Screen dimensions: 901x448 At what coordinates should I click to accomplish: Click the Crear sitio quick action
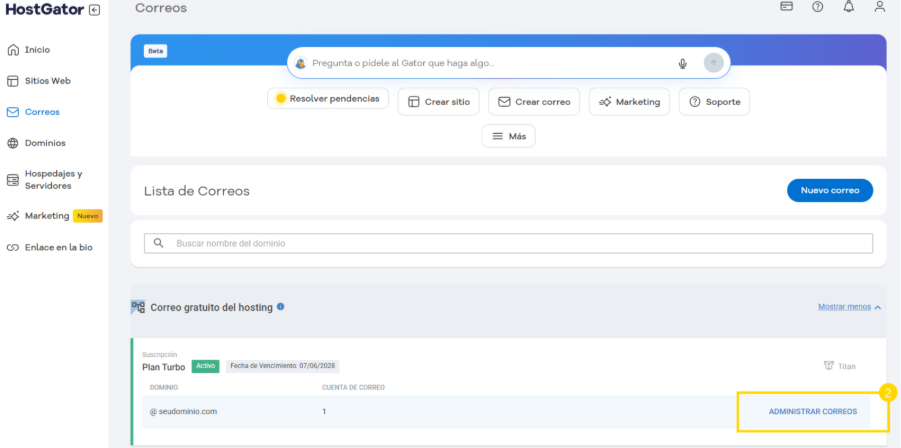[439, 102]
